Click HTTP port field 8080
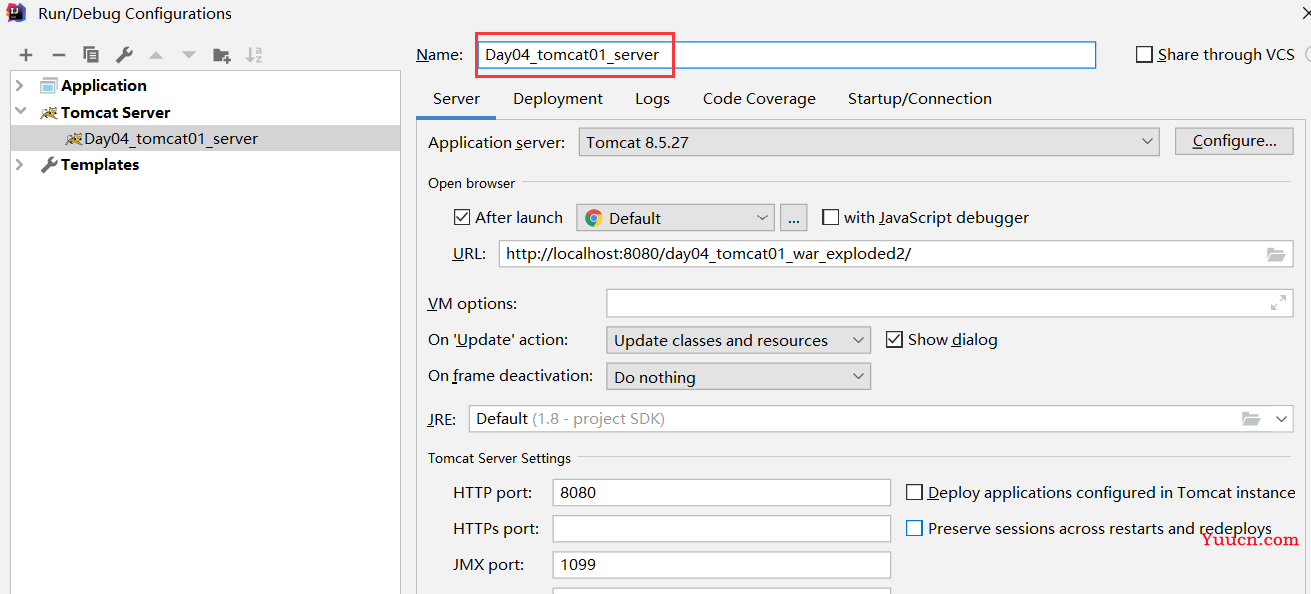 click(x=721, y=492)
